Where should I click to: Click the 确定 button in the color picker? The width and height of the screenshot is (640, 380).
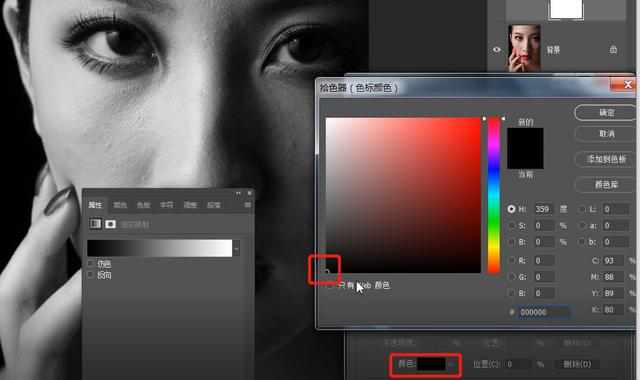(x=606, y=113)
